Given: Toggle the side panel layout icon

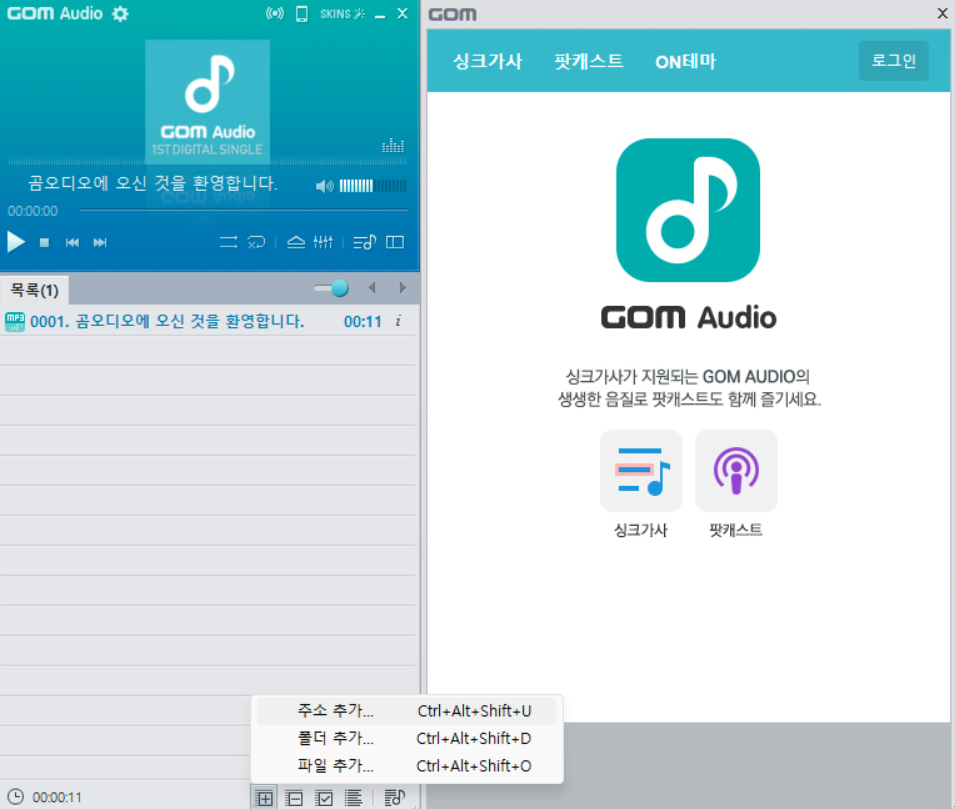Looking at the screenshot, I should (395, 242).
